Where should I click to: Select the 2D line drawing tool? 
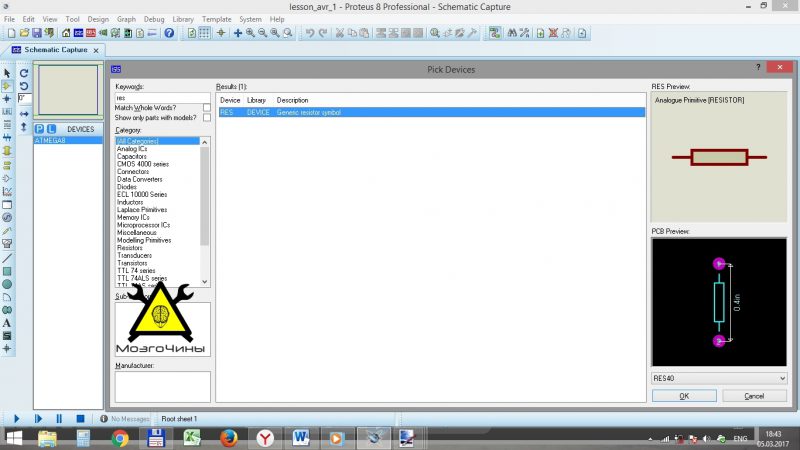(x=7, y=258)
